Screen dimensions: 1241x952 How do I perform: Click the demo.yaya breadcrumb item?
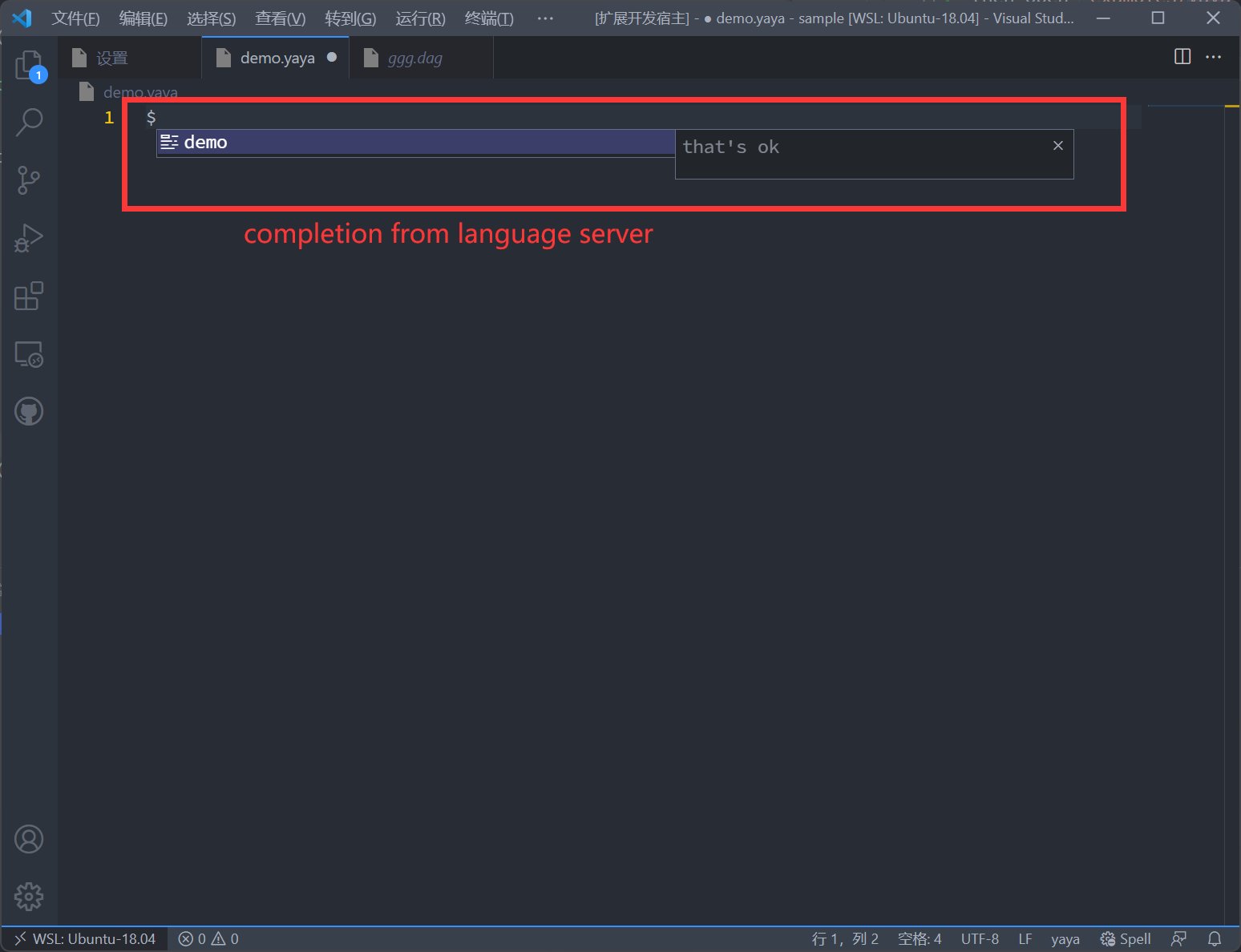(x=140, y=92)
